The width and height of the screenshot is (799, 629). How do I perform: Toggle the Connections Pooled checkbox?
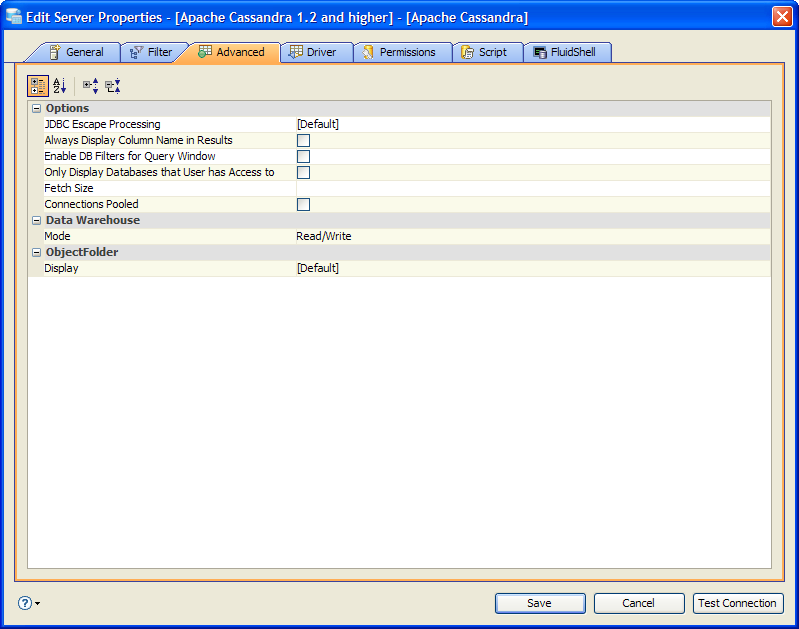pos(303,204)
